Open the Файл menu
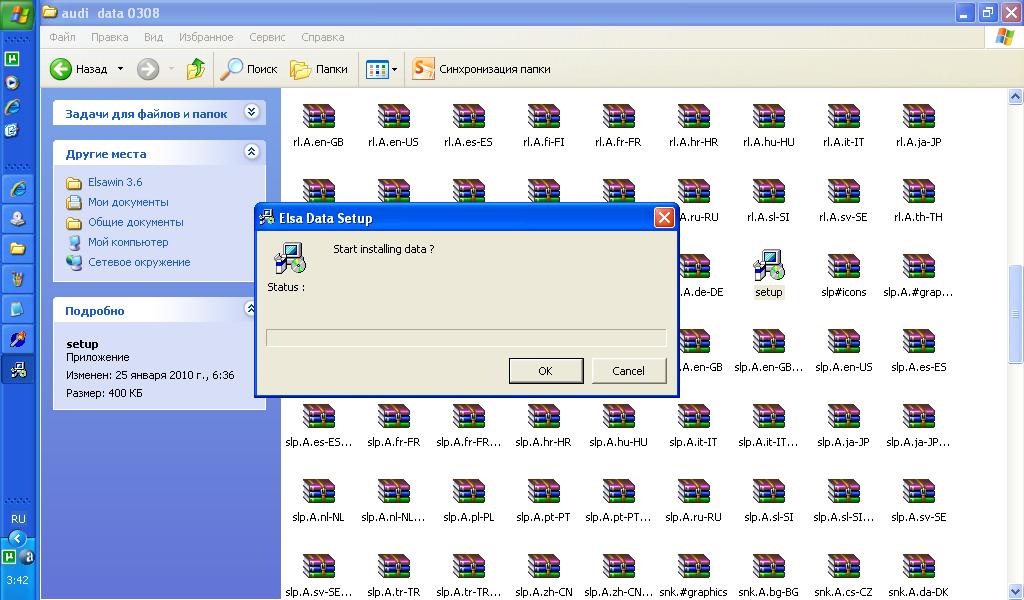Screen dimensions: 1024x600 (x=62, y=37)
